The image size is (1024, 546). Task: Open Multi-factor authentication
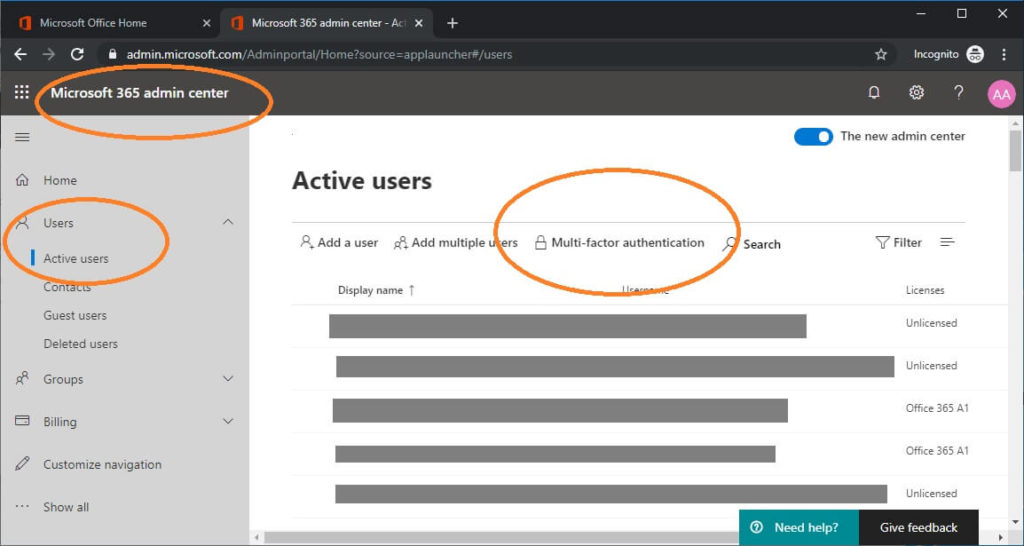click(619, 242)
